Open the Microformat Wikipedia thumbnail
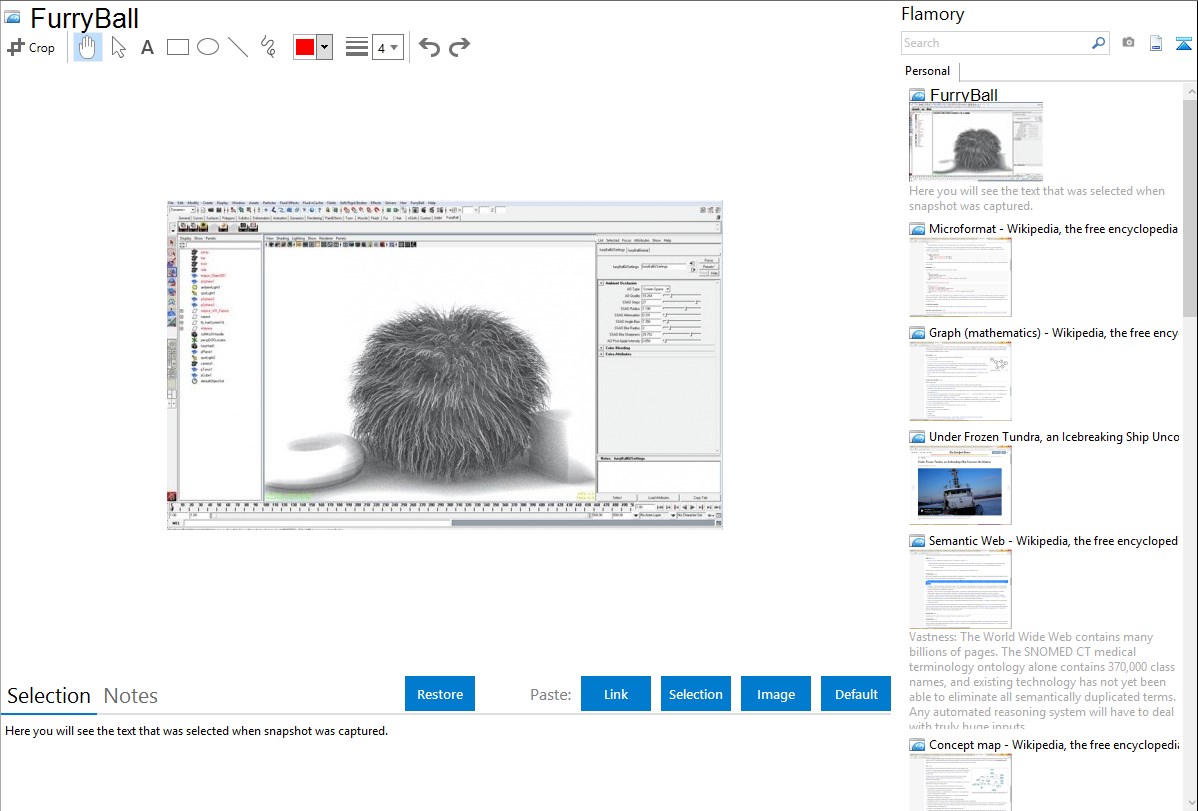This screenshot has height=811, width=1198. [x=960, y=277]
